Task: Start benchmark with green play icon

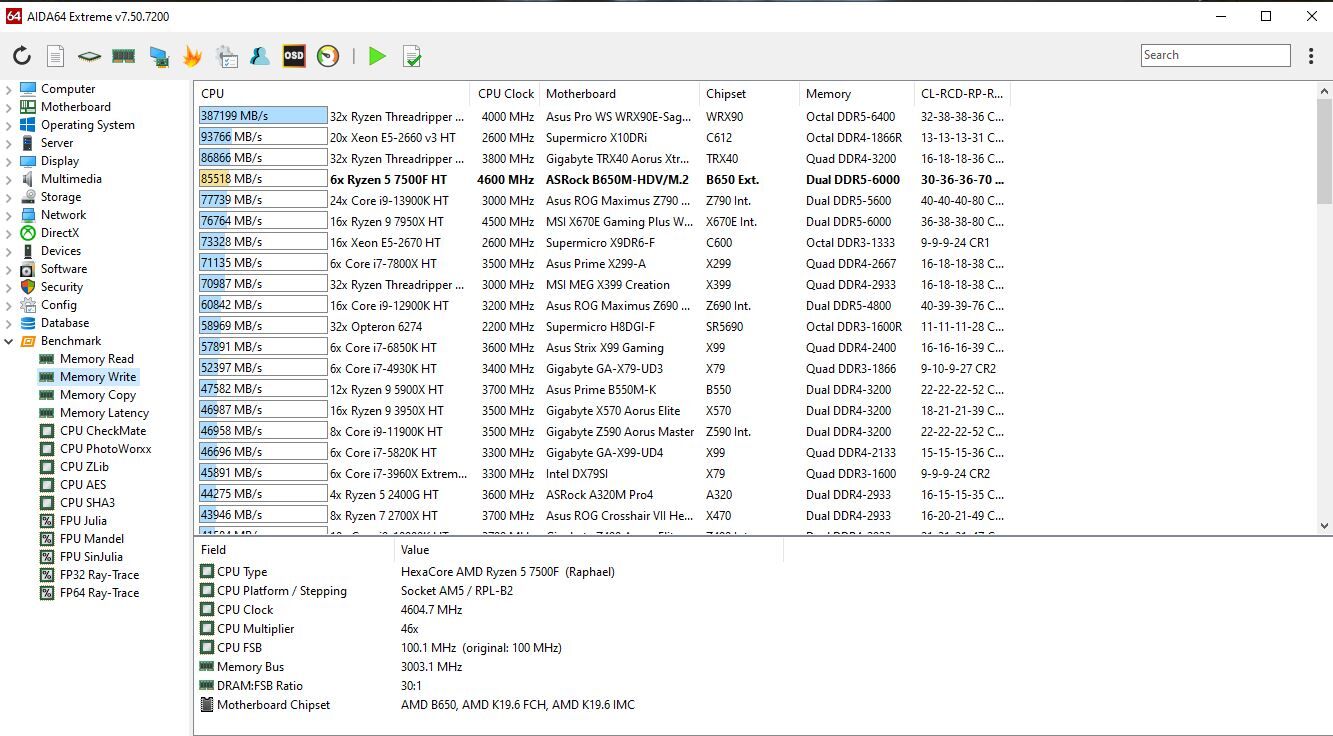Action: coord(377,56)
